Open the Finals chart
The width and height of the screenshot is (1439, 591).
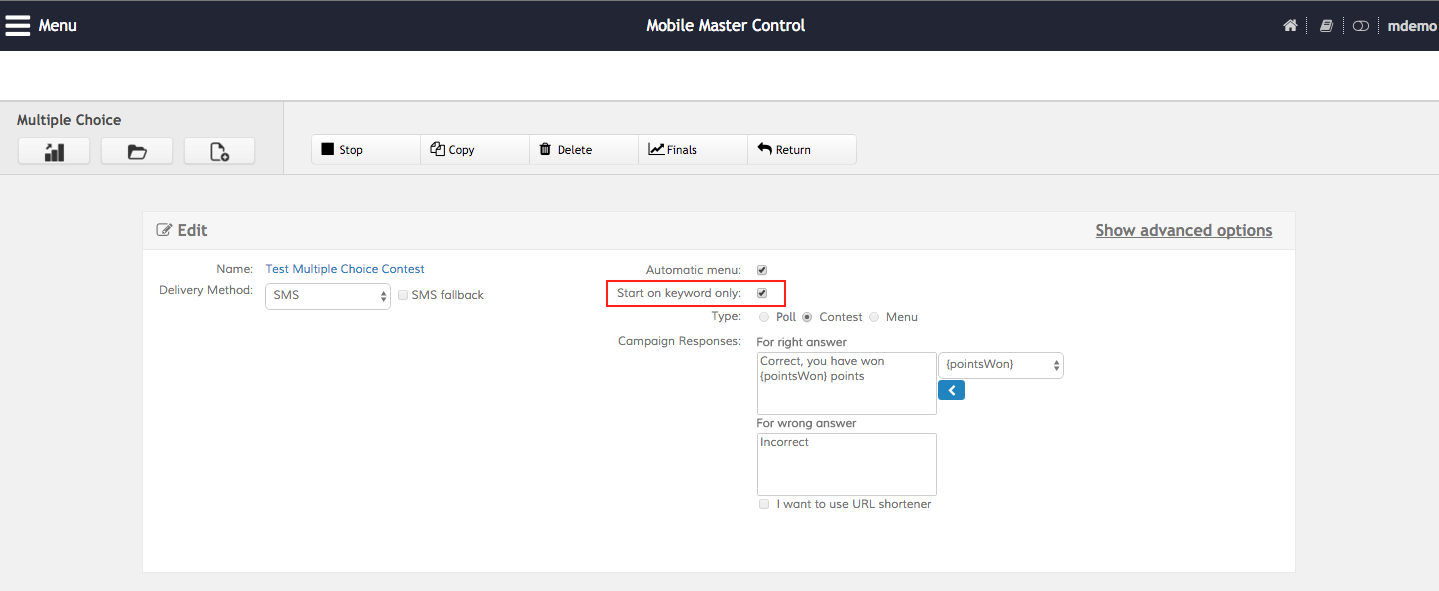692,150
